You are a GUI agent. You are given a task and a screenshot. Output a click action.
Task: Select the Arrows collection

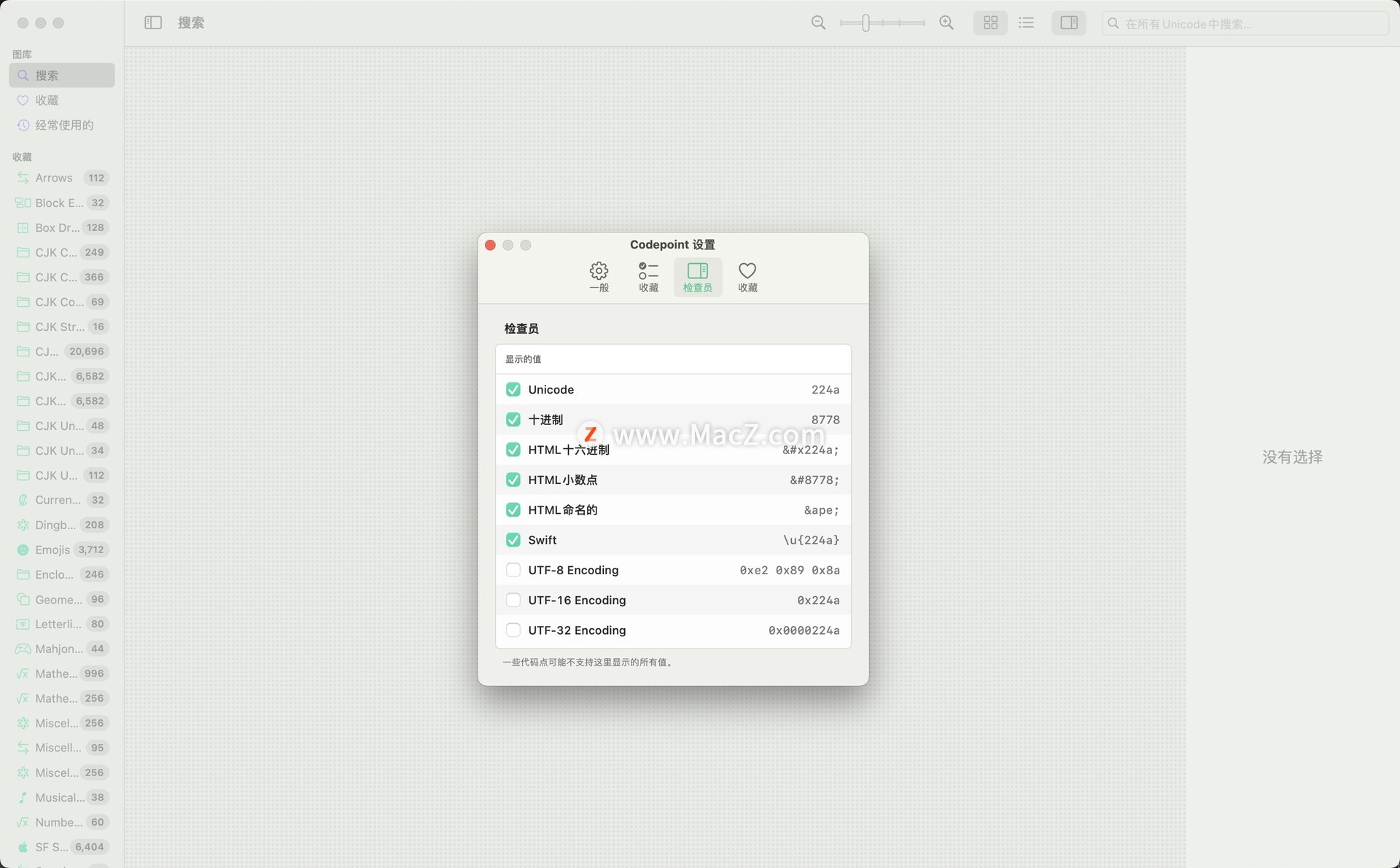62,178
